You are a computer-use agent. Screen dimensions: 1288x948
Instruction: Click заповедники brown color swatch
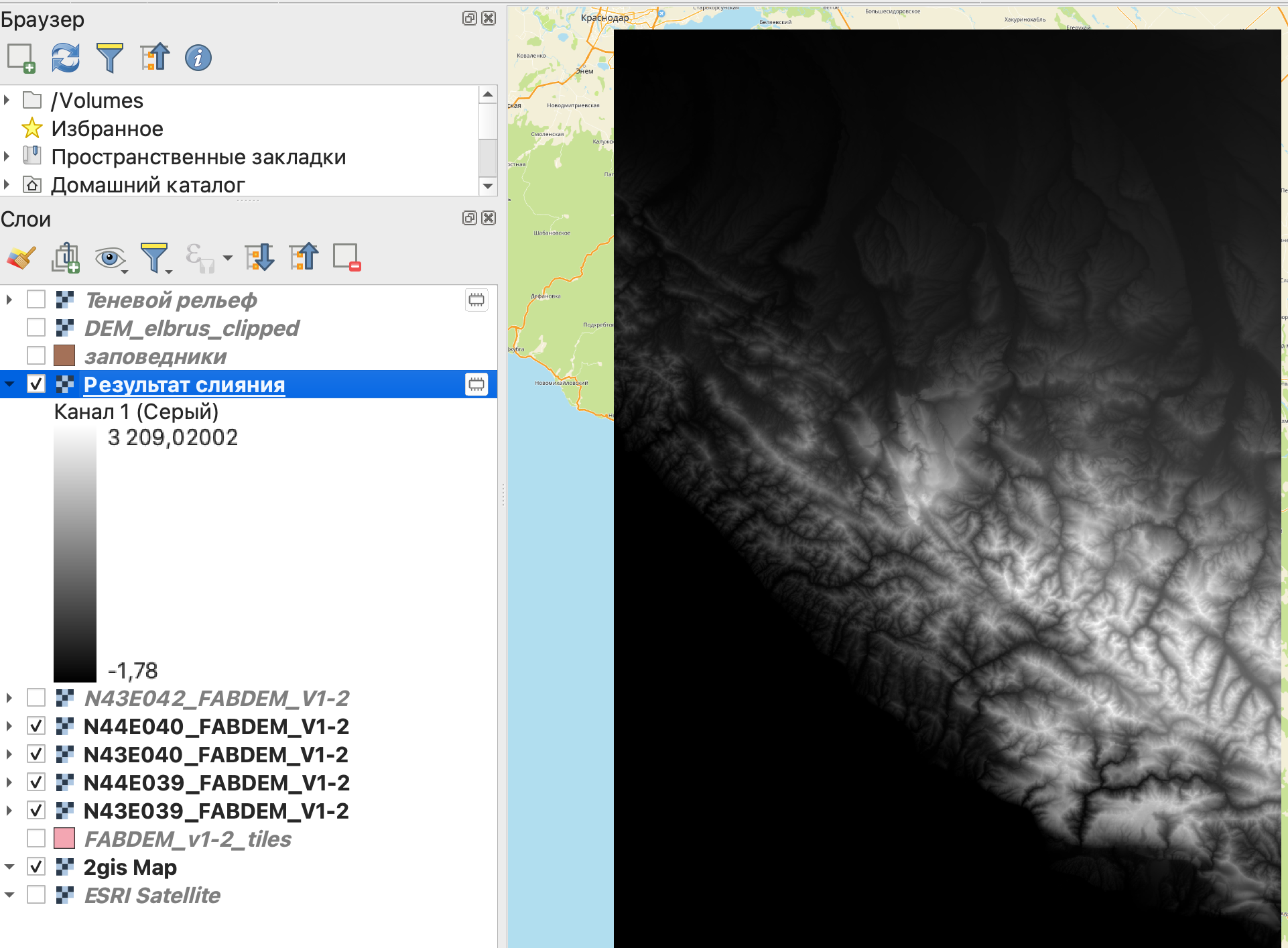[x=64, y=356]
